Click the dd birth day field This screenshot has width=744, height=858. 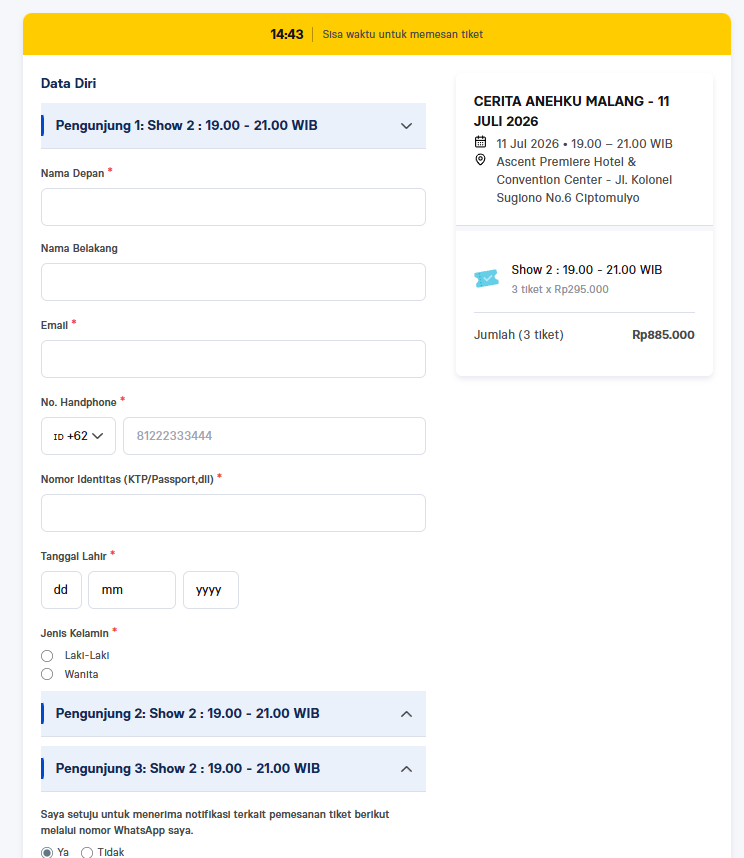pos(61,590)
